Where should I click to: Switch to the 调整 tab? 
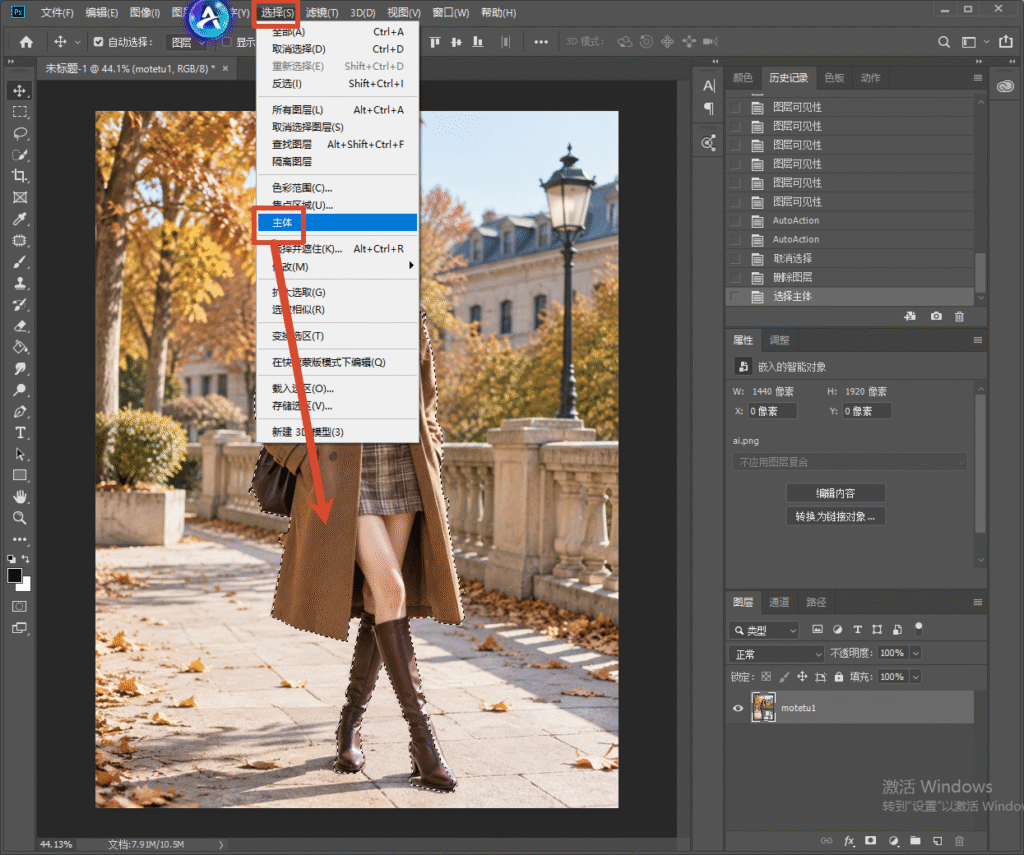[779, 340]
